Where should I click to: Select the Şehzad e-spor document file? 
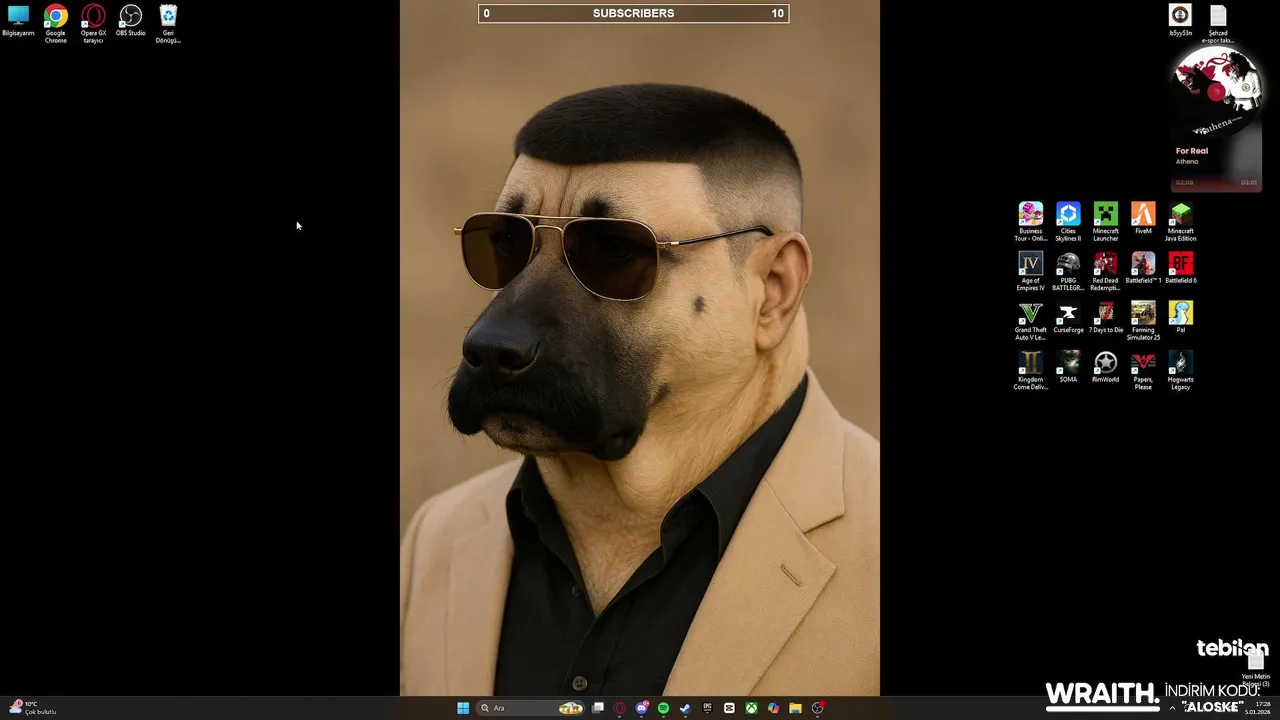(x=1218, y=24)
